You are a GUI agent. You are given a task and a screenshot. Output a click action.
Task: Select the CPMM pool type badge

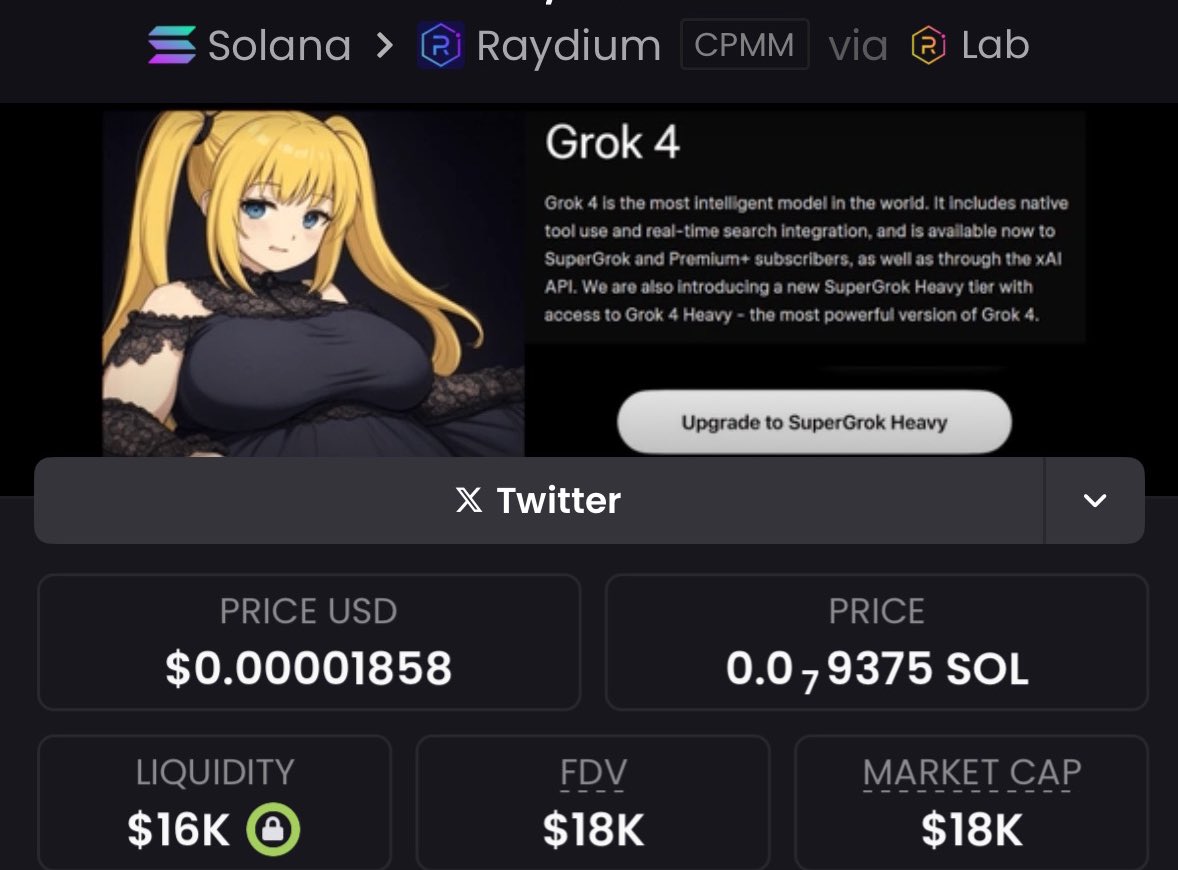(x=745, y=44)
